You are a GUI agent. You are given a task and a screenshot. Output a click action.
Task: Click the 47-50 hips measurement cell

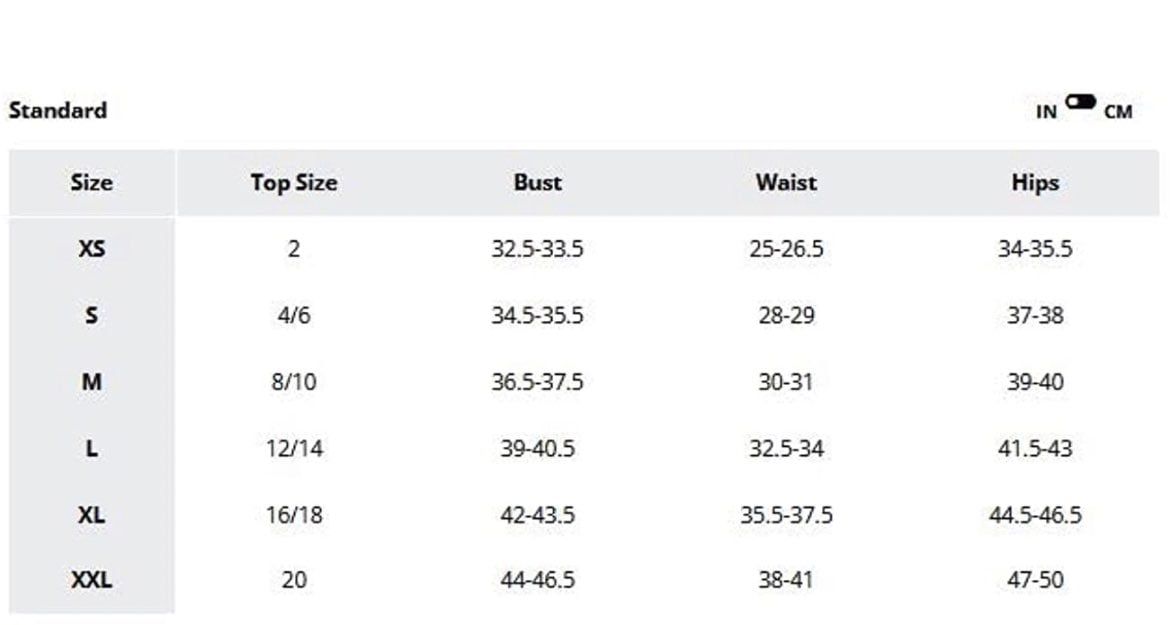pyautogui.click(x=1035, y=580)
